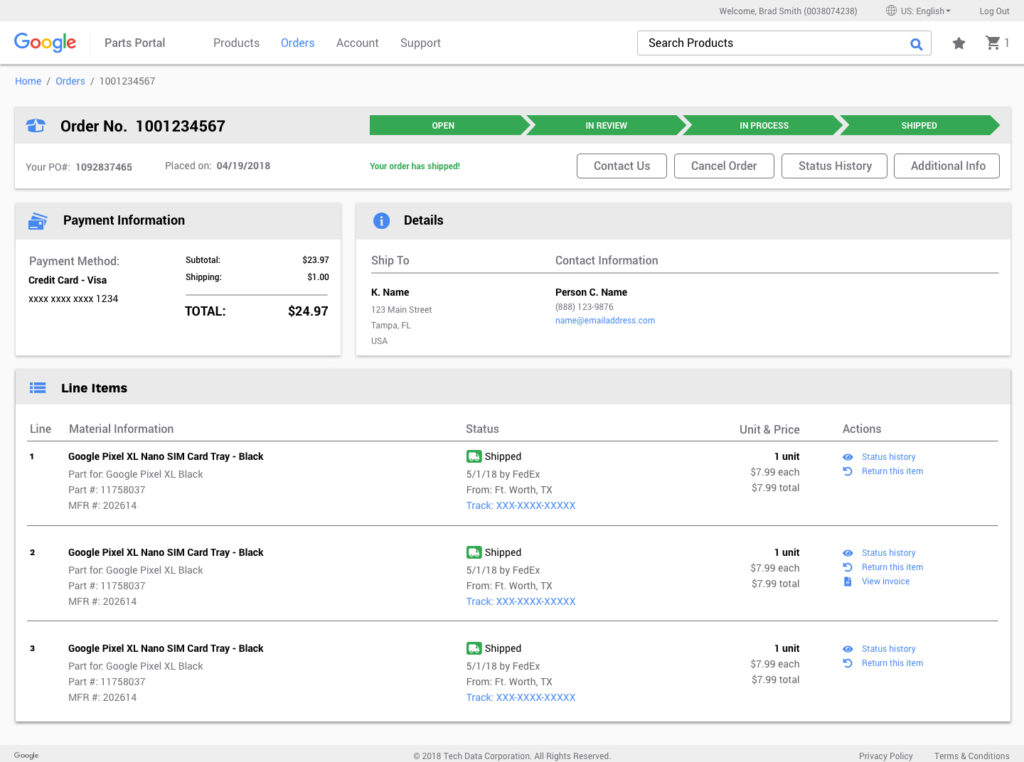1024x762 pixels.
Task: Click the 'Your order has shipped!' message
Action: pos(415,167)
